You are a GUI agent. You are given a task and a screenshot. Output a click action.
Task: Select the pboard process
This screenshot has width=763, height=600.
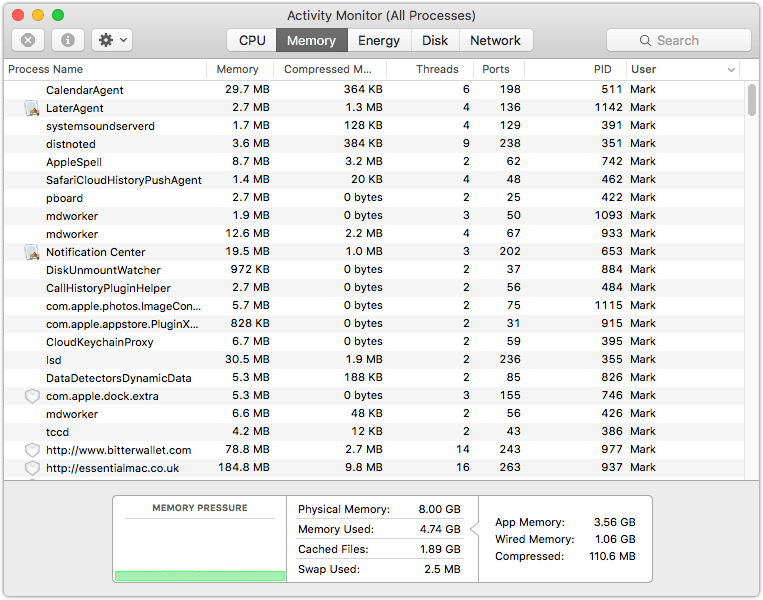(x=374, y=198)
